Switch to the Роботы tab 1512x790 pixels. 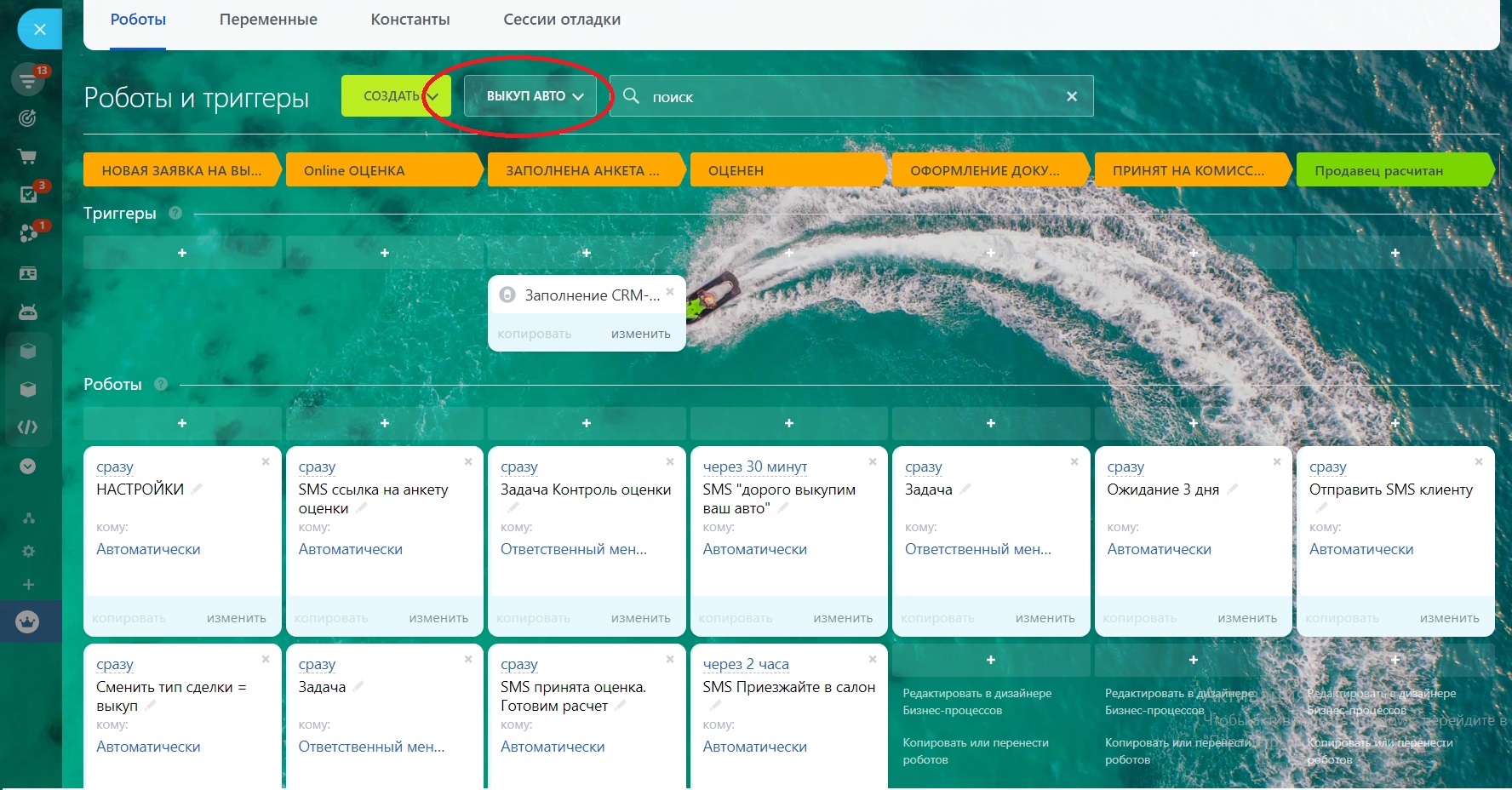pyautogui.click(x=138, y=20)
